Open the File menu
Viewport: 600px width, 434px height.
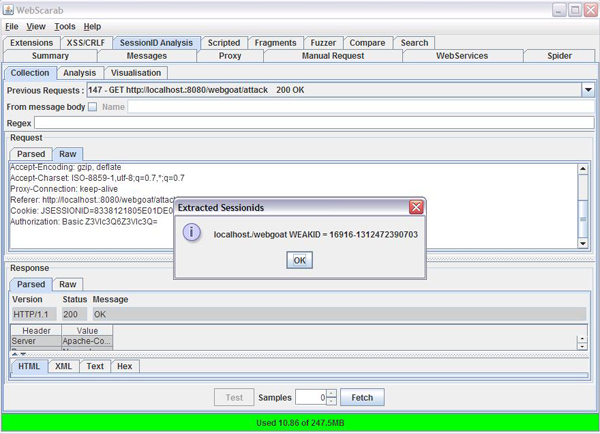(x=12, y=27)
